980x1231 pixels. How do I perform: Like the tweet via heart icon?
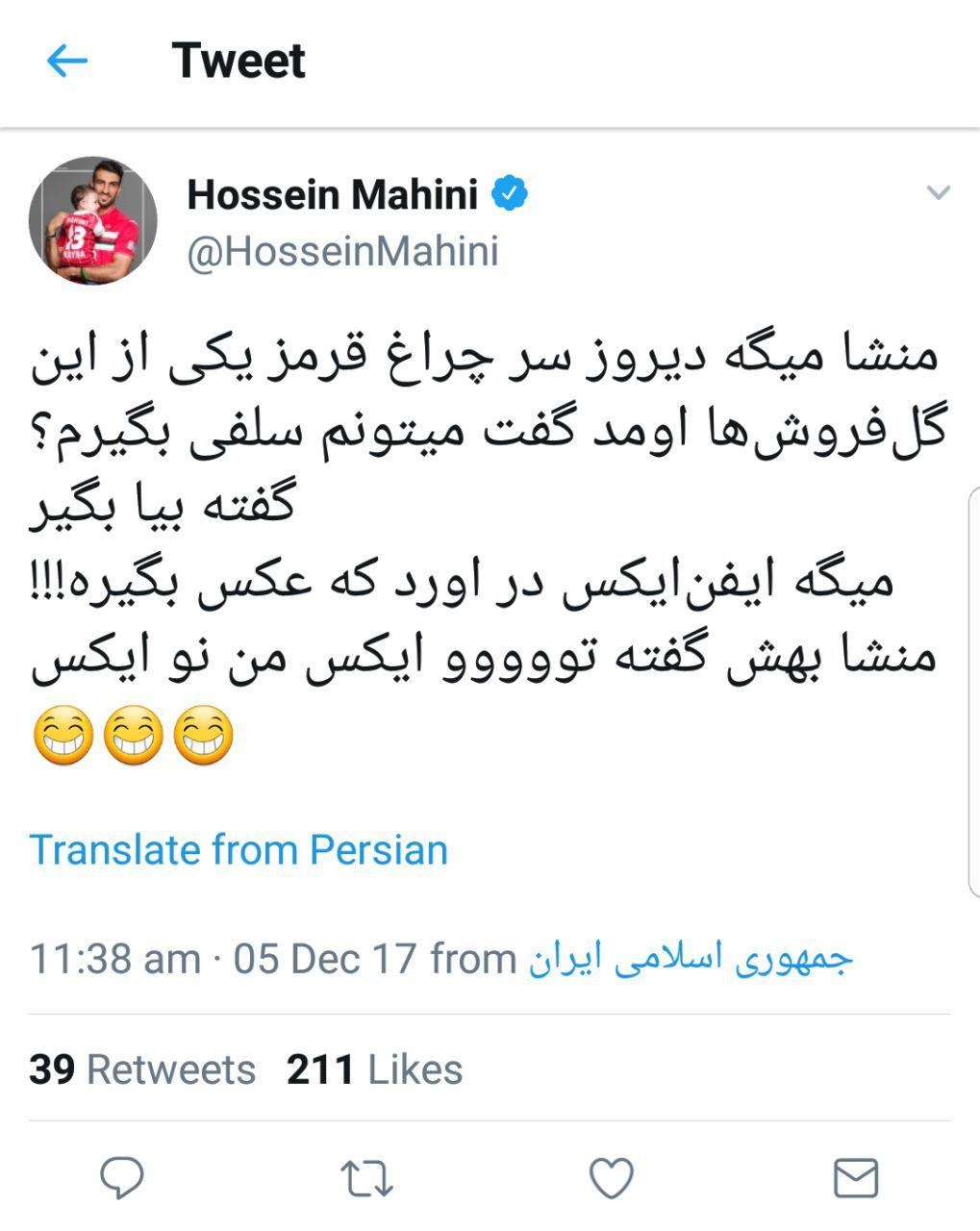(612, 1178)
